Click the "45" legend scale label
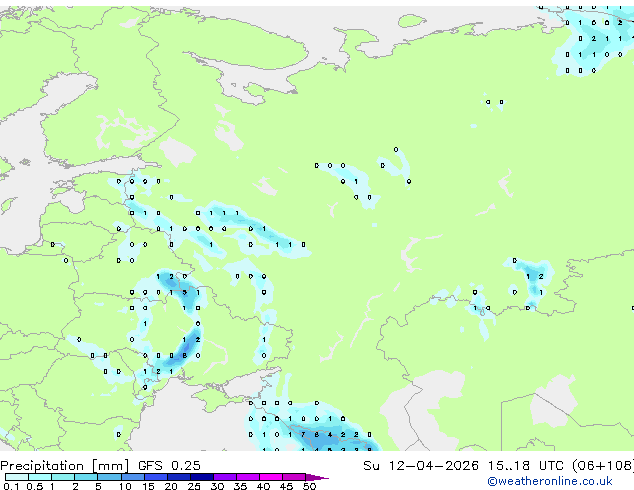 click(286, 486)
